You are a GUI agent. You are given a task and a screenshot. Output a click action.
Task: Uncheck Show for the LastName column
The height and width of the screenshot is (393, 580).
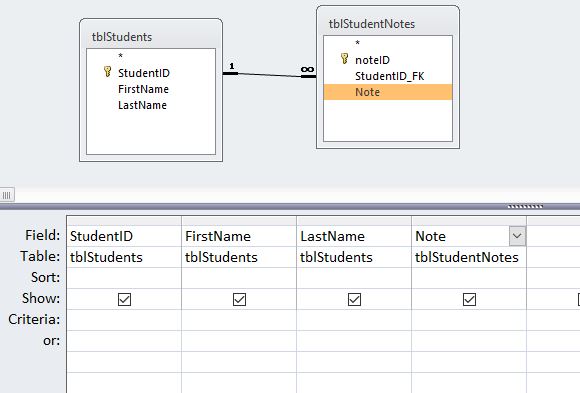click(x=354, y=299)
